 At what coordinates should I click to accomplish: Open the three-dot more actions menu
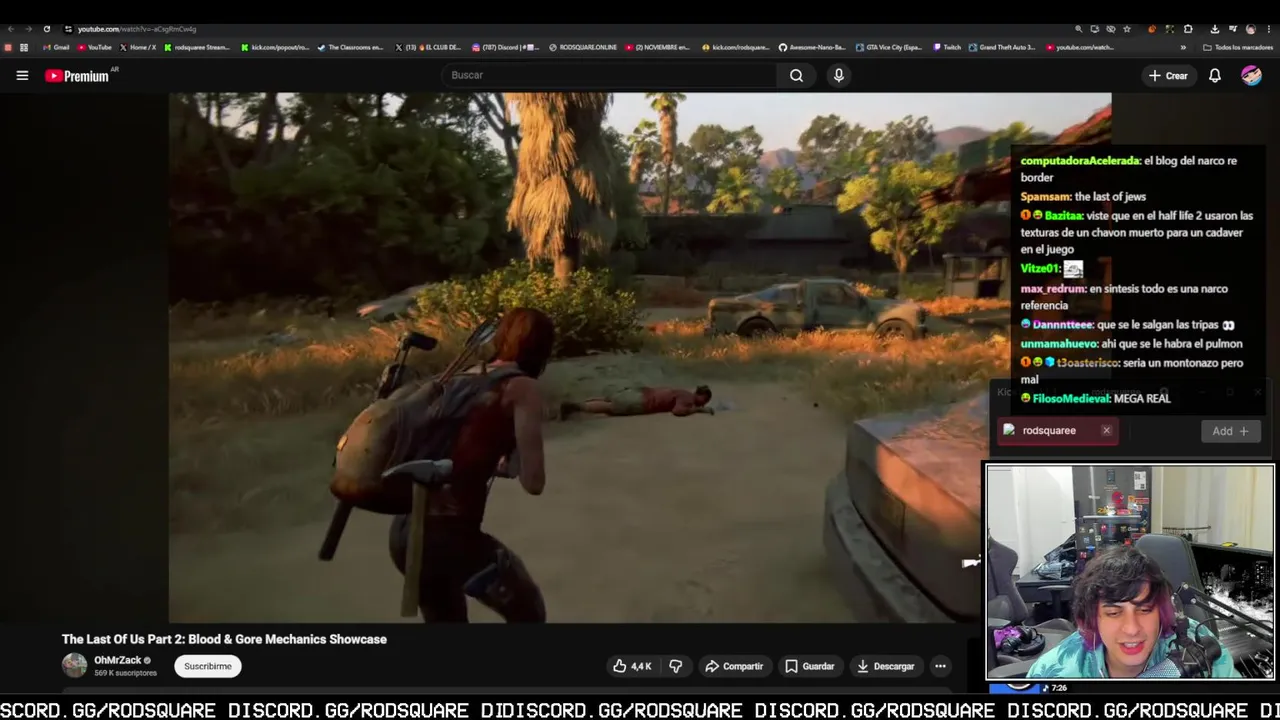(x=940, y=666)
